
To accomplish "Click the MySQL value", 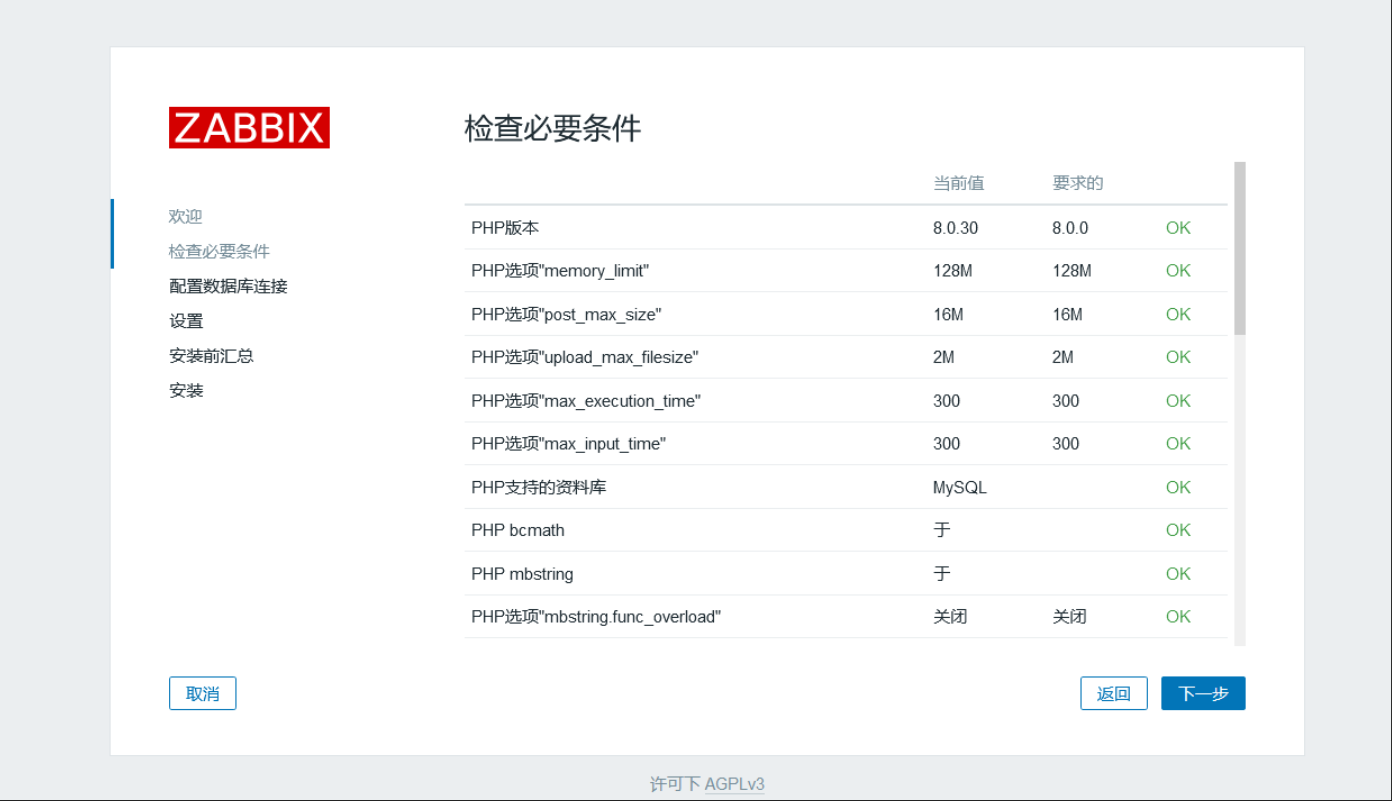I will click(960, 488).
